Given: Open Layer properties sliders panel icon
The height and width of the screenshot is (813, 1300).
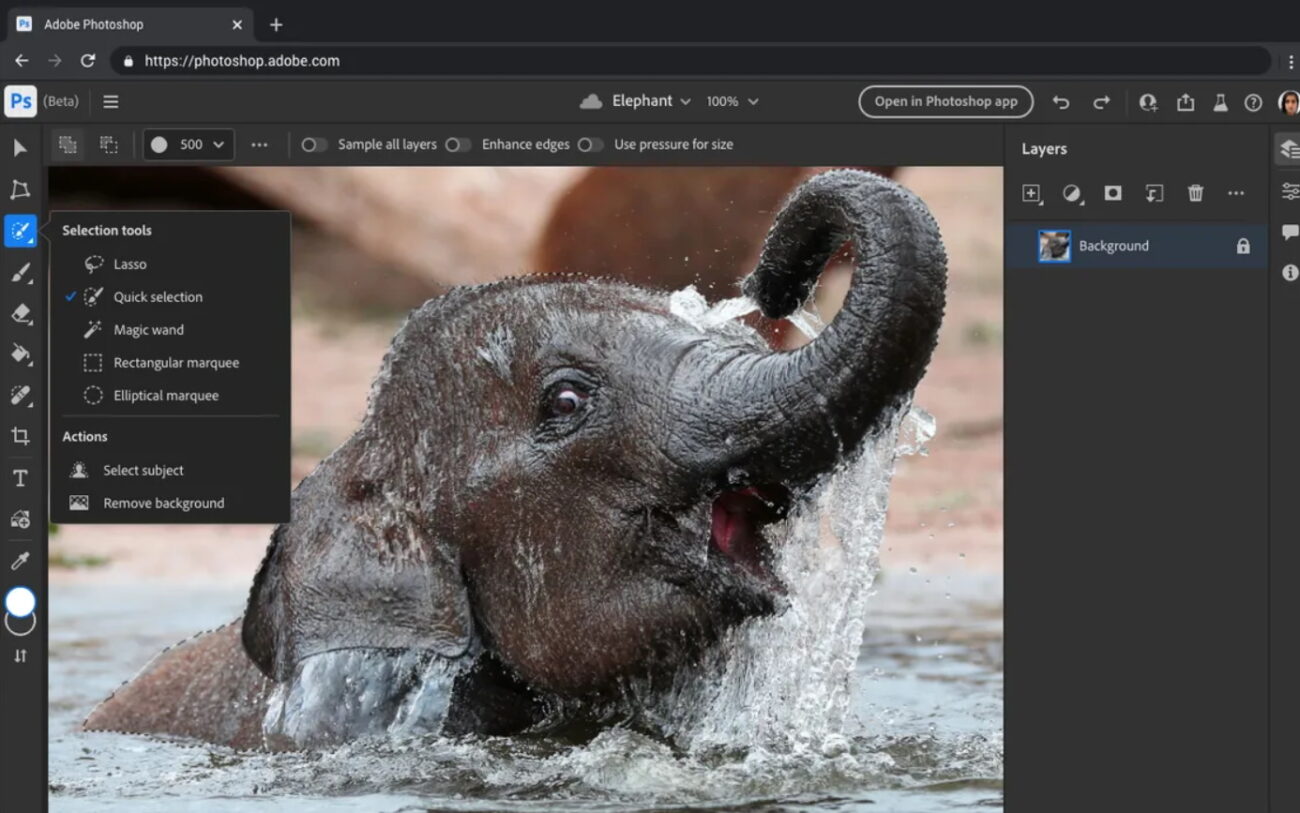Looking at the screenshot, I should [x=1290, y=191].
